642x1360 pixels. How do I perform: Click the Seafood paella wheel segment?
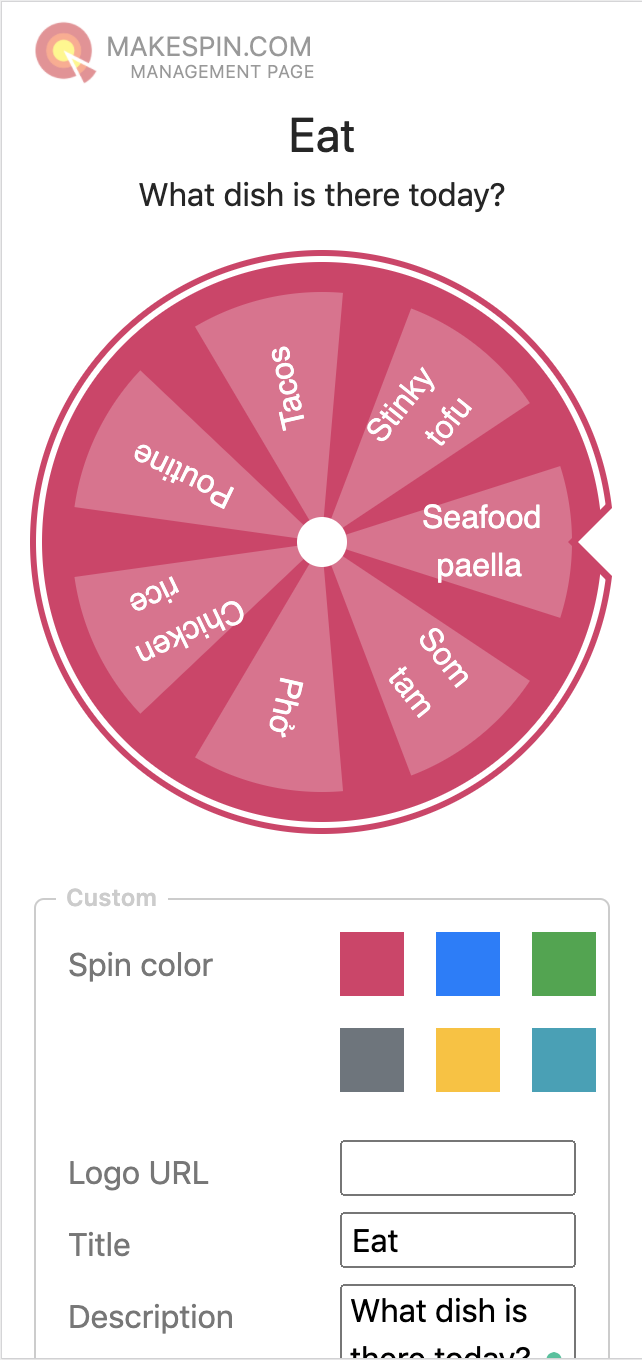point(480,540)
